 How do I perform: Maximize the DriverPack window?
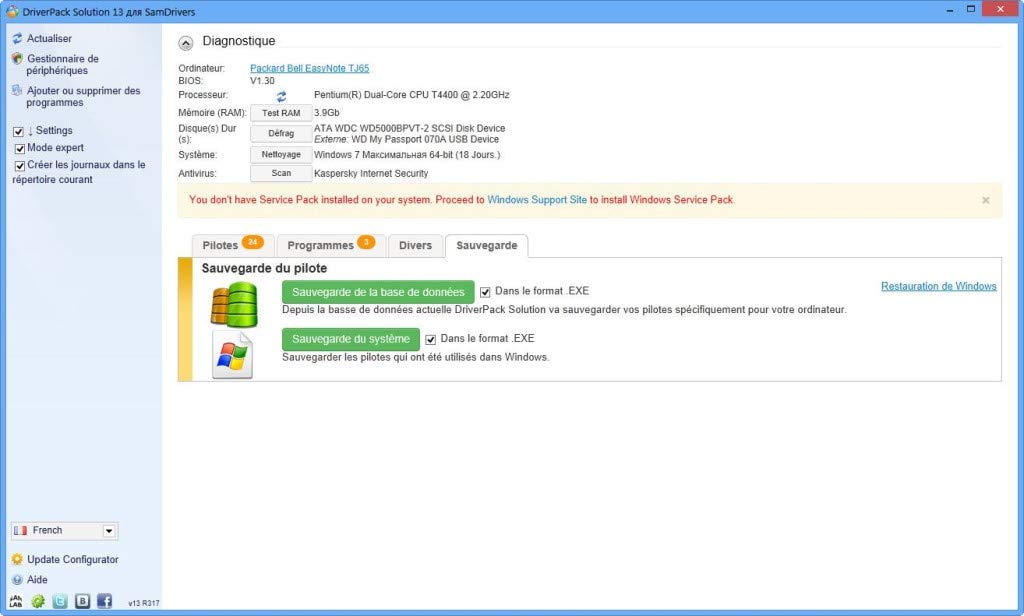click(x=971, y=9)
